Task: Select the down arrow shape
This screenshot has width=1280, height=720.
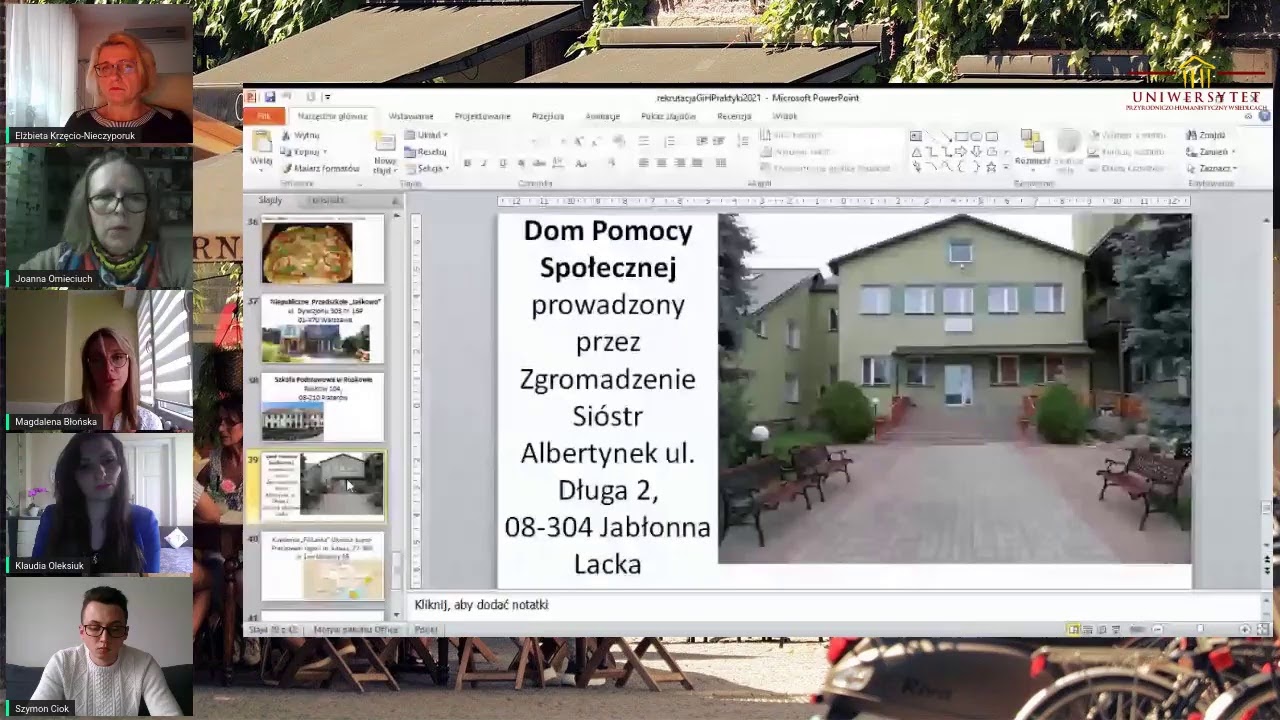Action: (976, 152)
